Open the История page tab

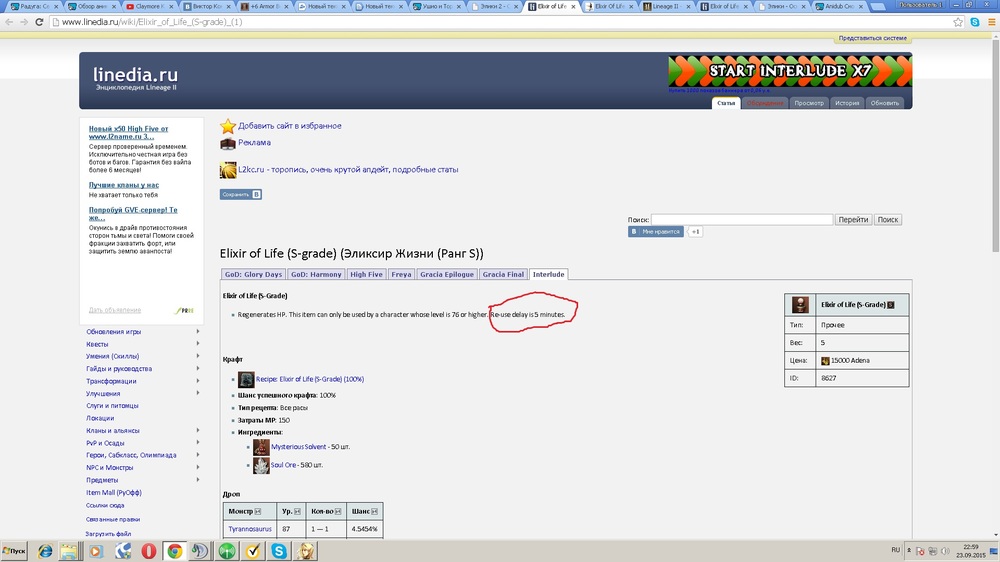(x=847, y=103)
